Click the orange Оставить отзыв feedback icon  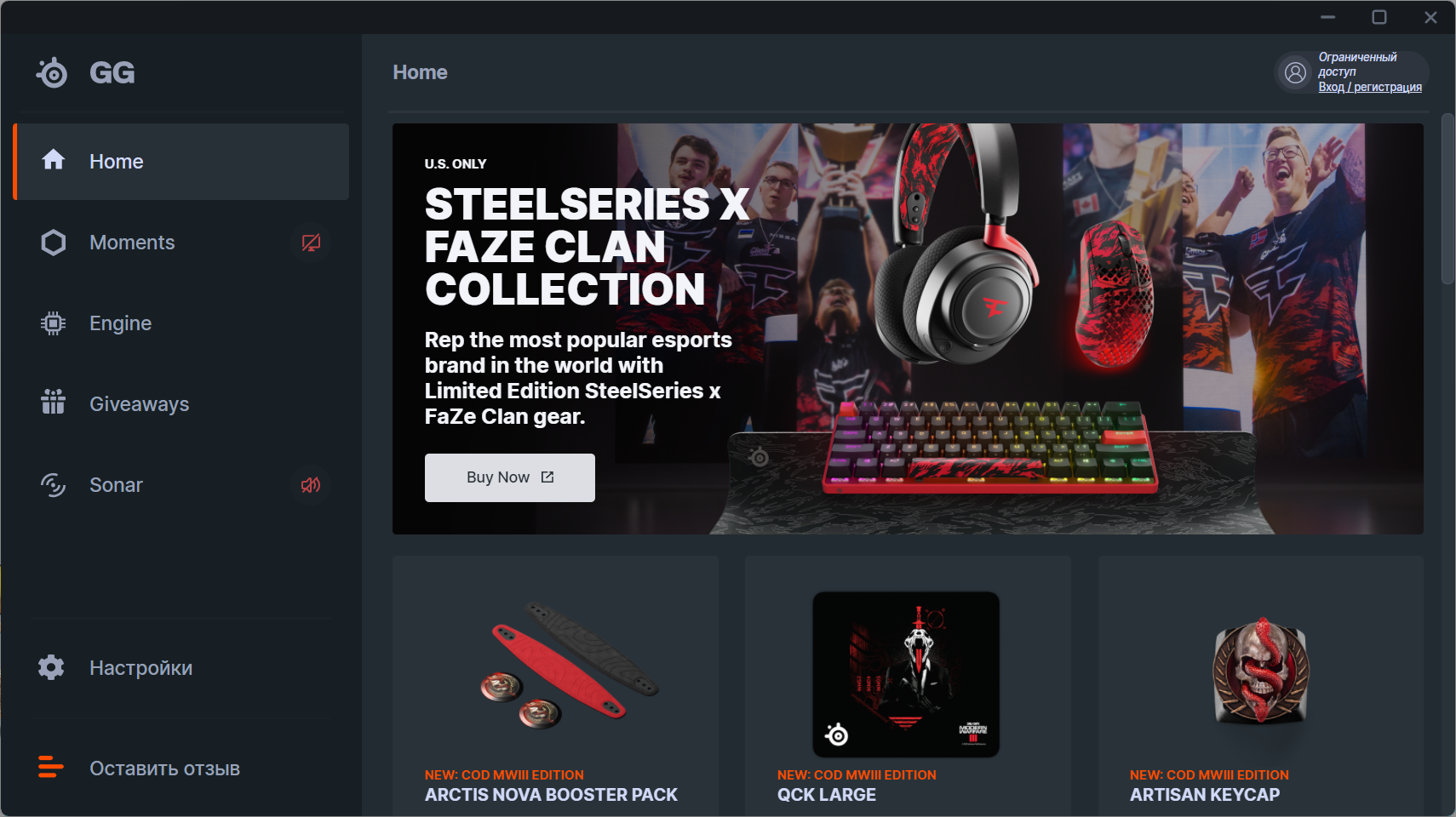(51, 767)
